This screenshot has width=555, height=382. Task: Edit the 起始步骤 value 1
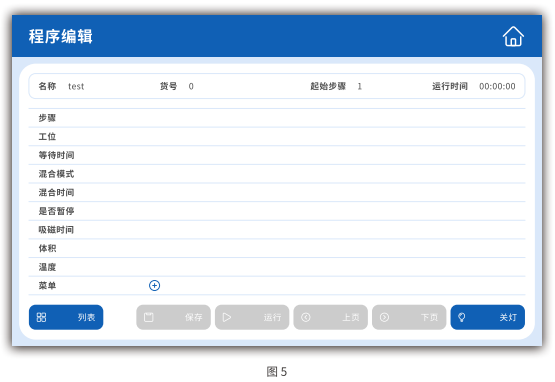click(x=360, y=86)
